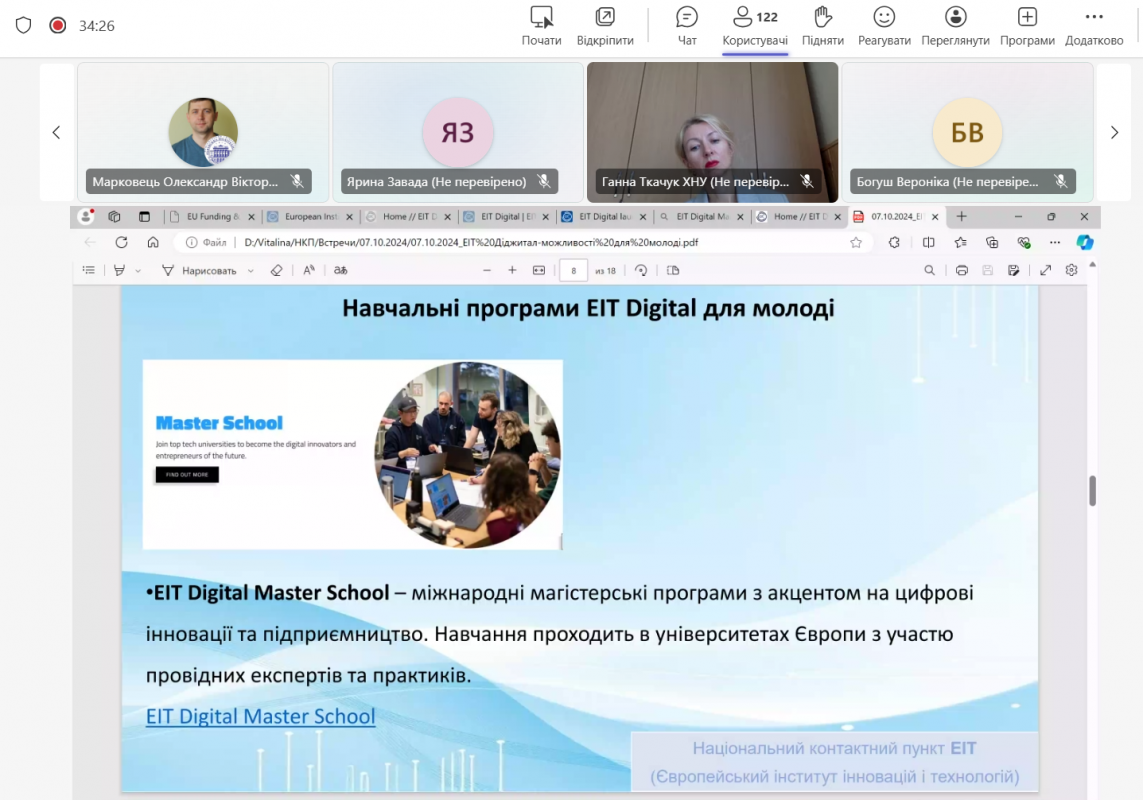Follow the EIT Digital Master School link
Image resolution: width=1143 pixels, height=800 pixels.
(260, 716)
